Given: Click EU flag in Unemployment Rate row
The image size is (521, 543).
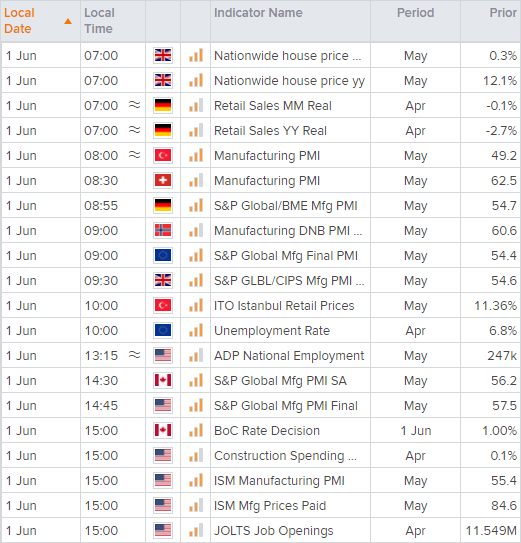Looking at the screenshot, I should point(163,330).
